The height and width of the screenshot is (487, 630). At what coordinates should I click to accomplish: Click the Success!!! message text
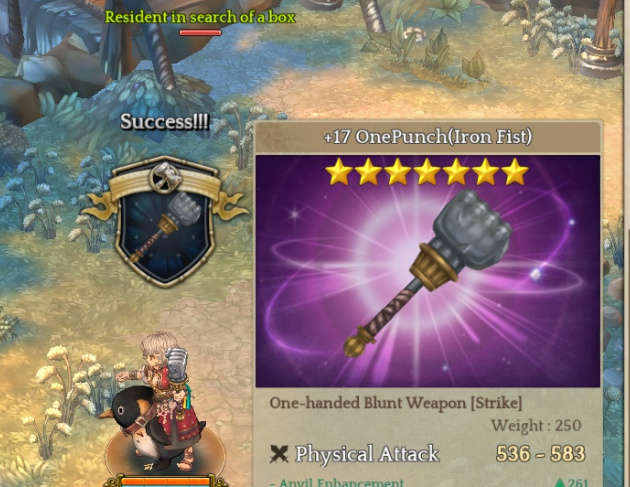(x=165, y=121)
